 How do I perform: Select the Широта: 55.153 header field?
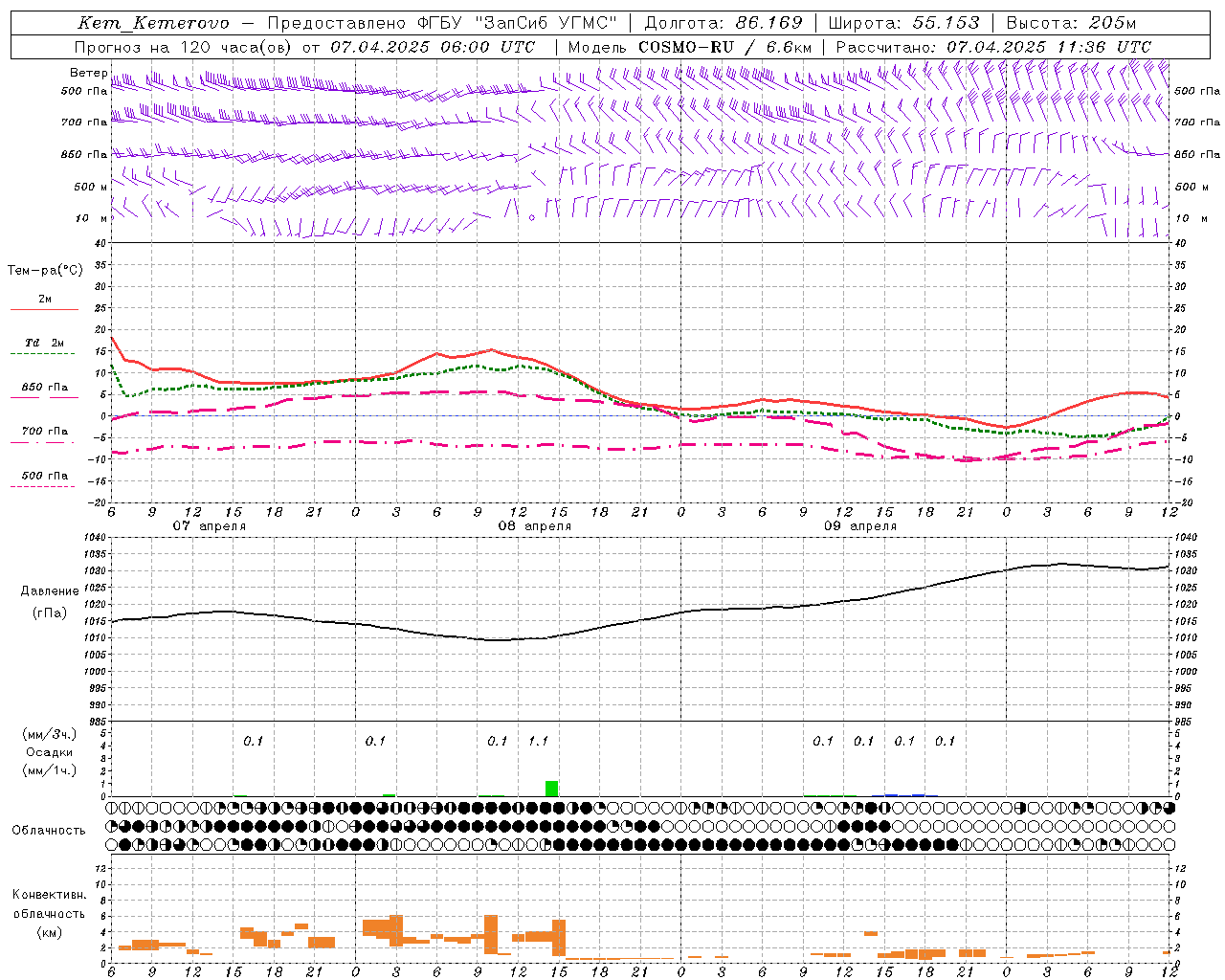click(x=903, y=23)
